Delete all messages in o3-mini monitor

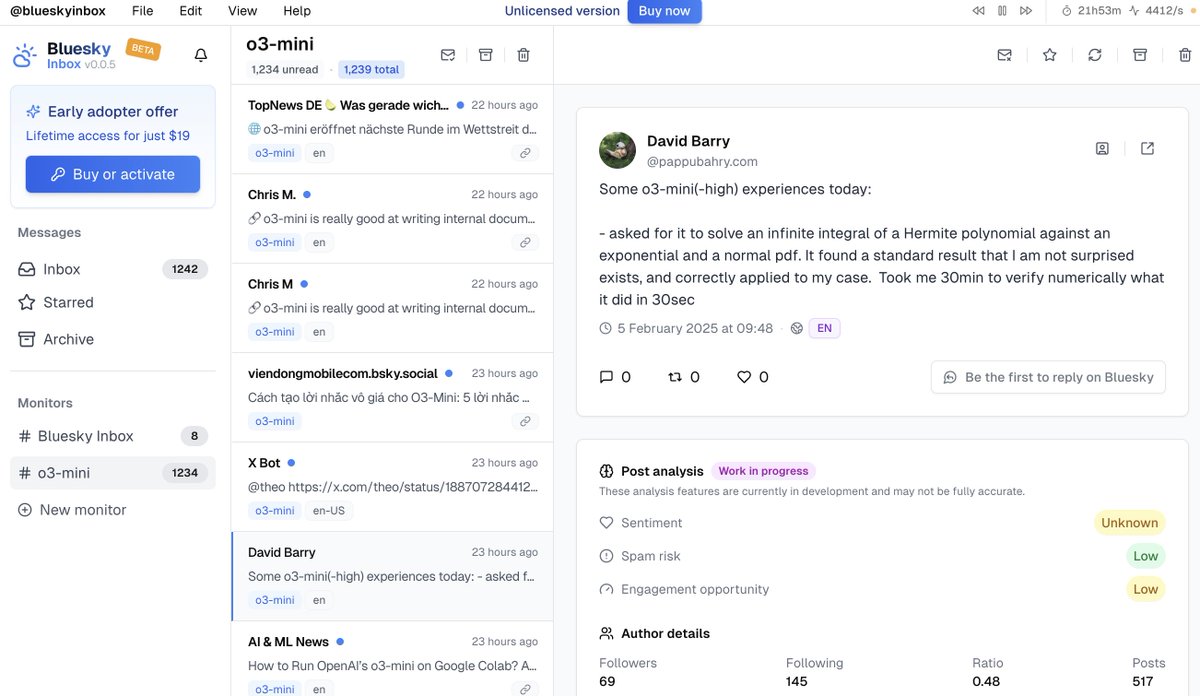[523, 55]
